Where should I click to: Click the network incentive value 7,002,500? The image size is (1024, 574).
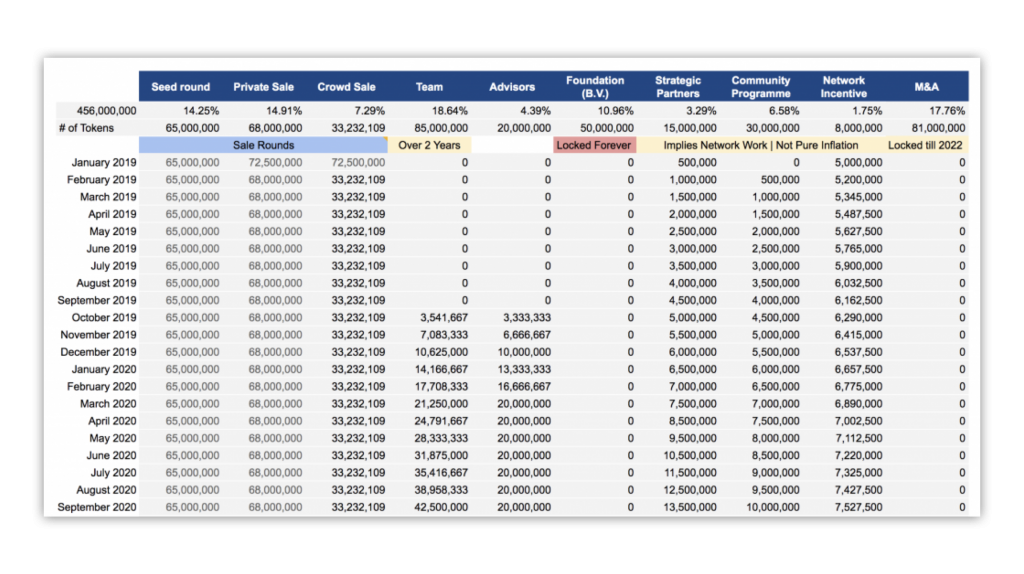pyautogui.click(x=858, y=421)
